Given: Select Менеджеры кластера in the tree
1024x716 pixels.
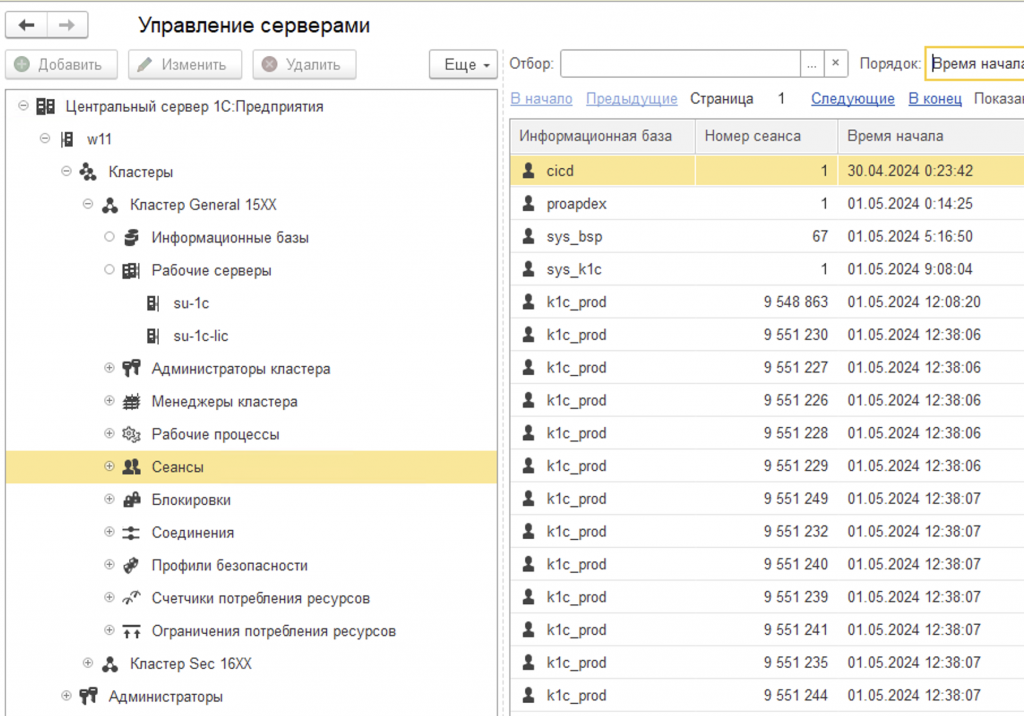Looking at the screenshot, I should (x=224, y=402).
